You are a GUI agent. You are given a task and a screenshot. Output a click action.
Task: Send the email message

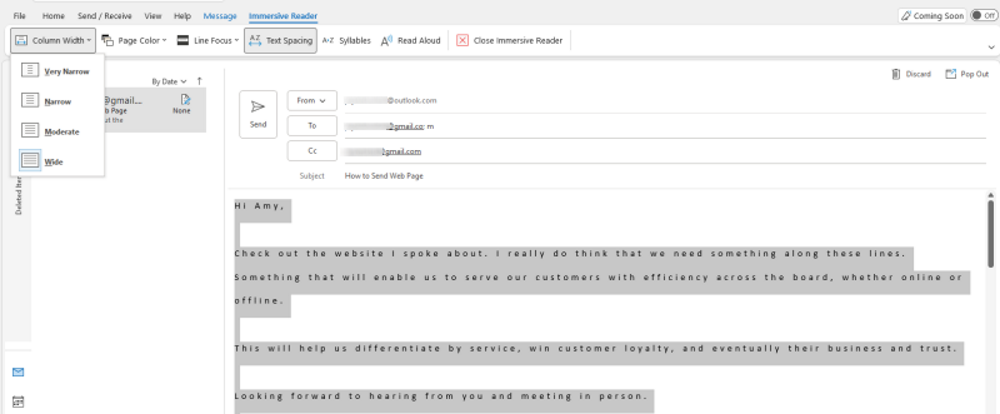pyautogui.click(x=258, y=114)
